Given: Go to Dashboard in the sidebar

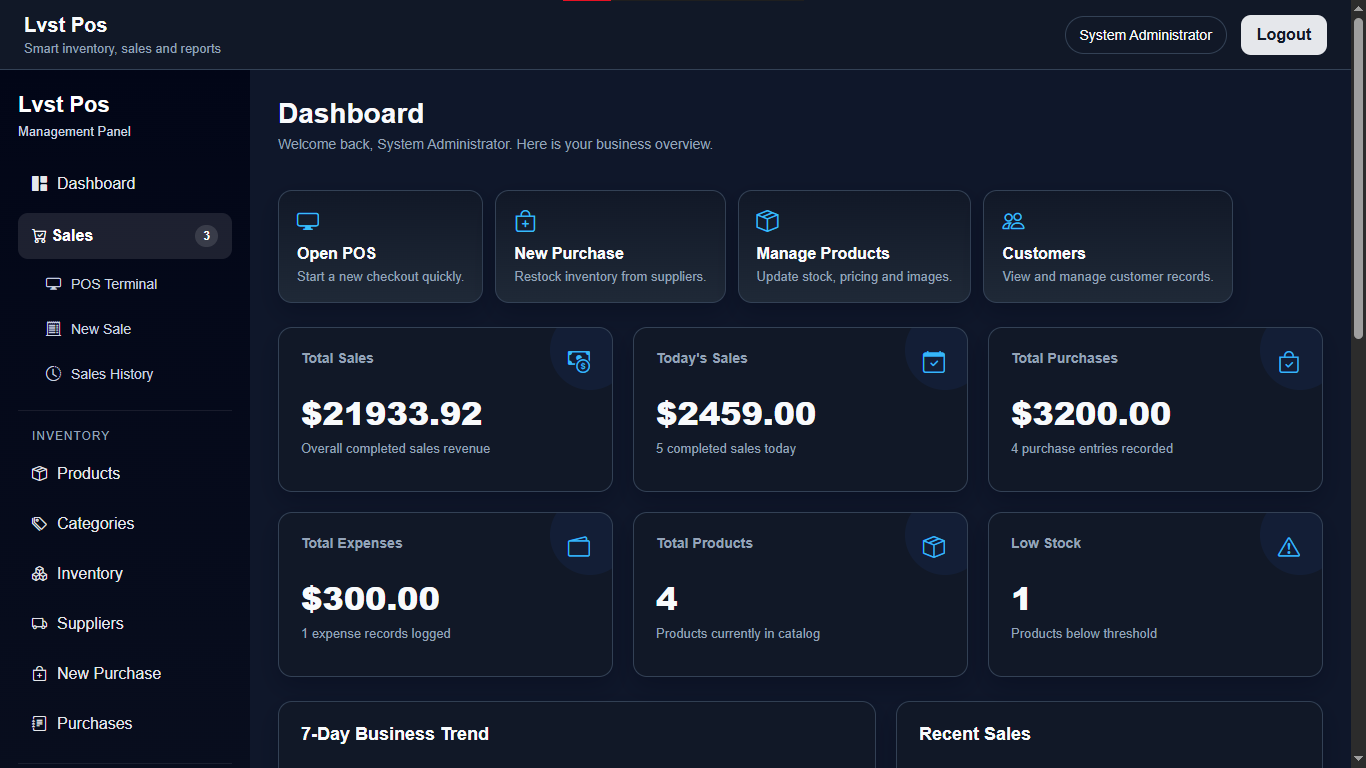Looking at the screenshot, I should pos(125,184).
